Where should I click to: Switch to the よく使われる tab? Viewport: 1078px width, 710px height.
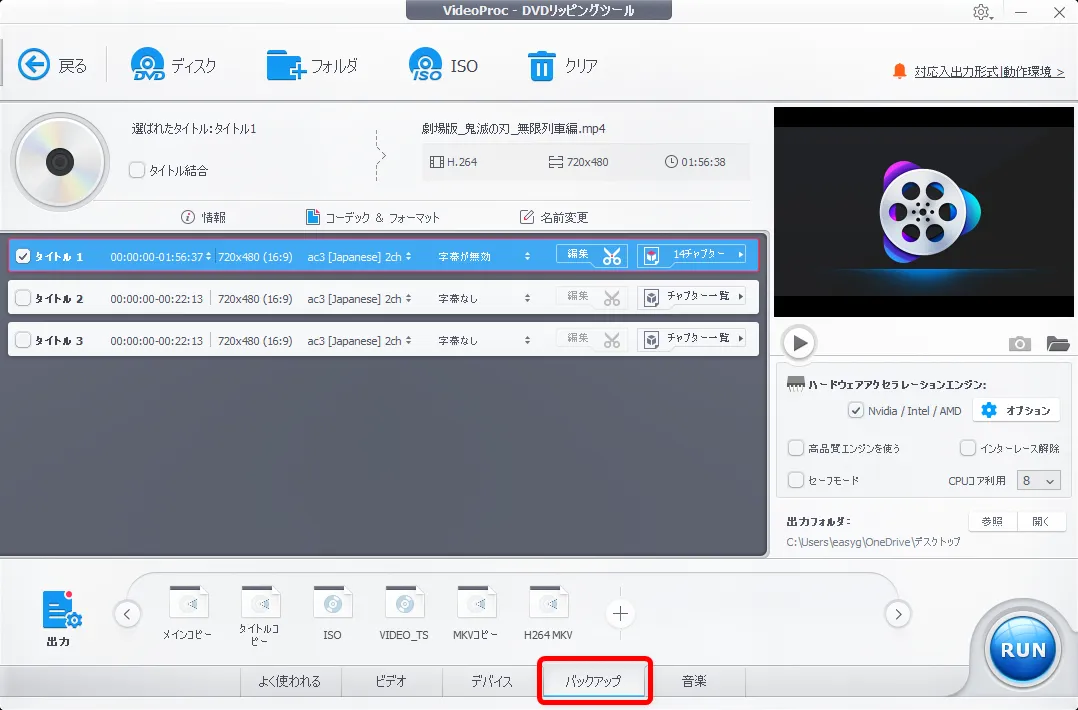tap(289, 681)
